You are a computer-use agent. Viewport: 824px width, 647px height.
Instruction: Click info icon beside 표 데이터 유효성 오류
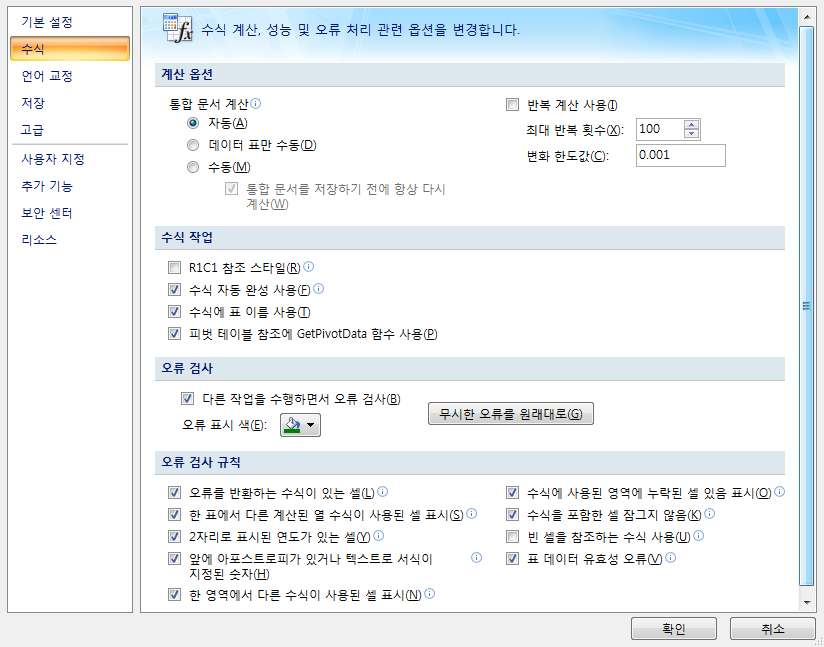(x=671, y=558)
